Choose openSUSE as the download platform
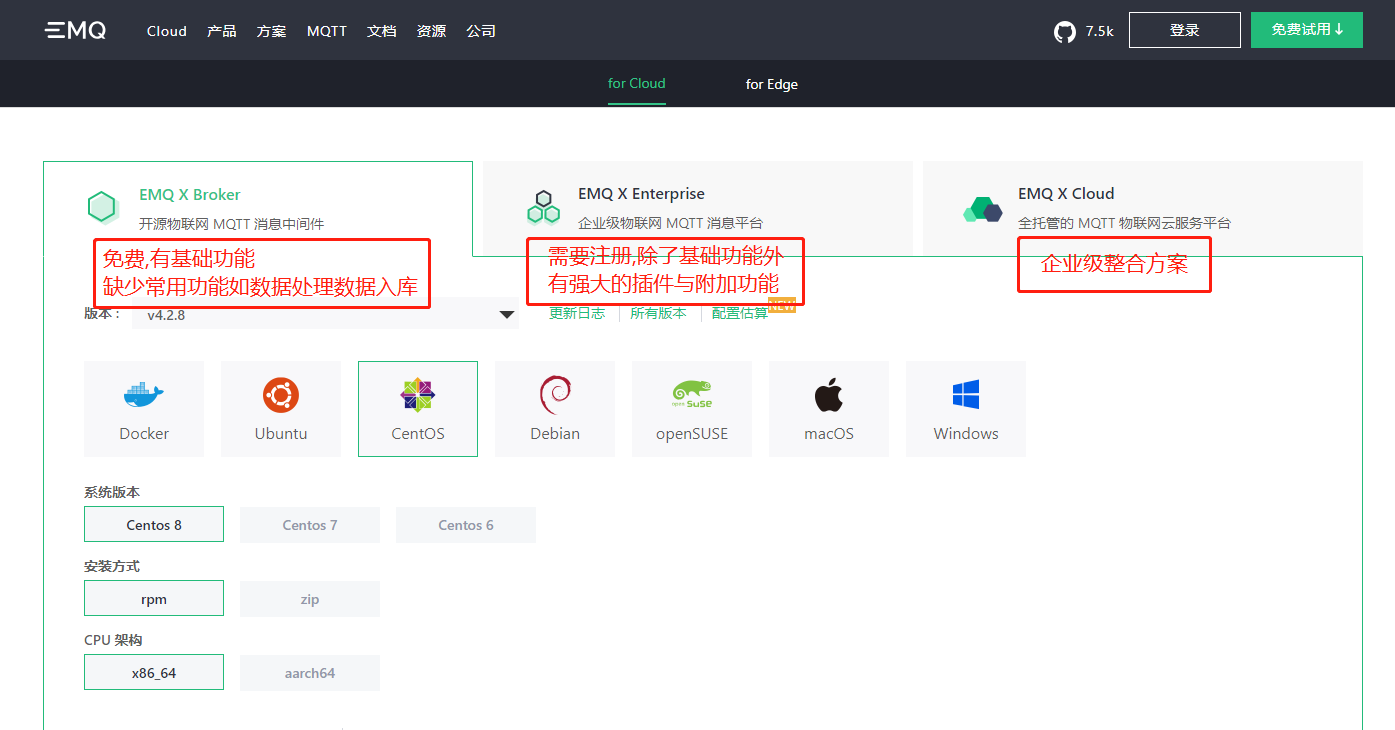The width and height of the screenshot is (1395, 730). tap(691, 408)
